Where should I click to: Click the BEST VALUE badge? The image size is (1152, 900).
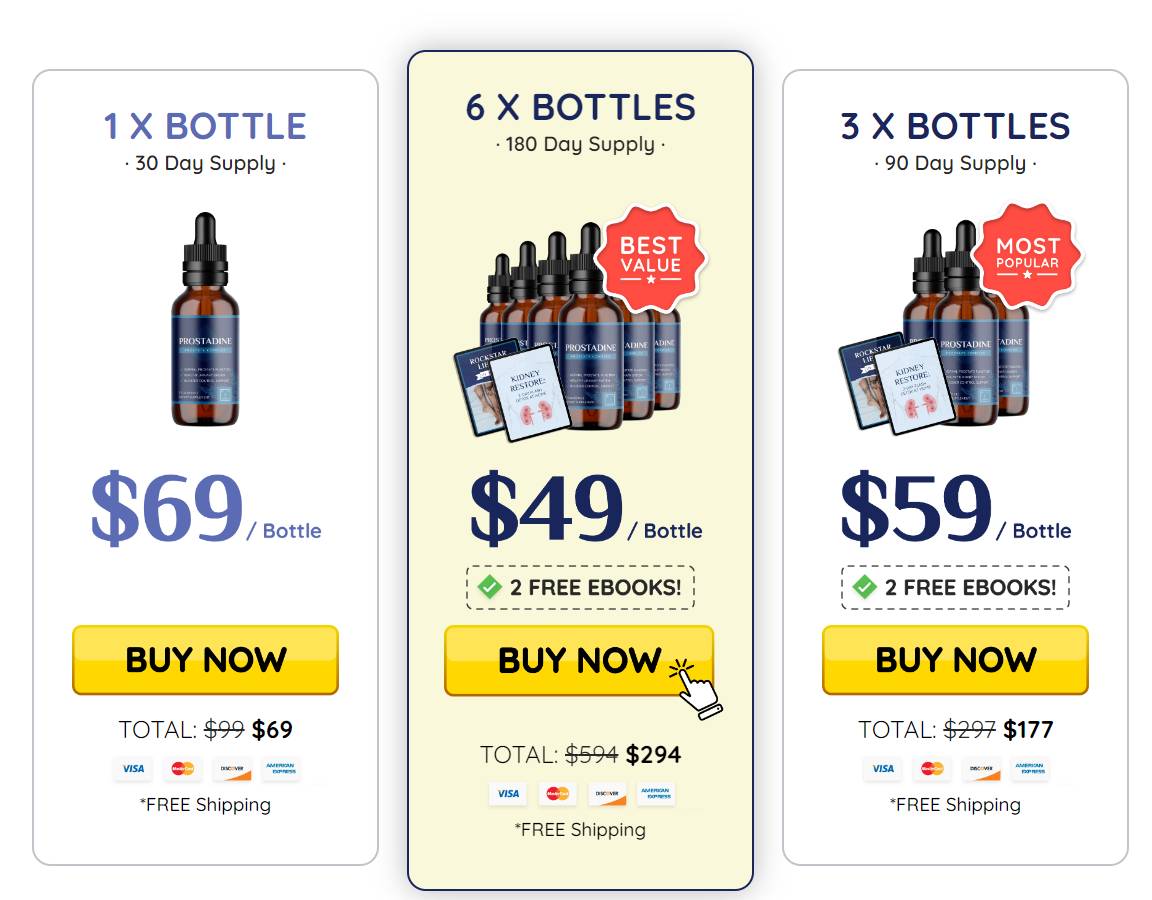click(655, 258)
